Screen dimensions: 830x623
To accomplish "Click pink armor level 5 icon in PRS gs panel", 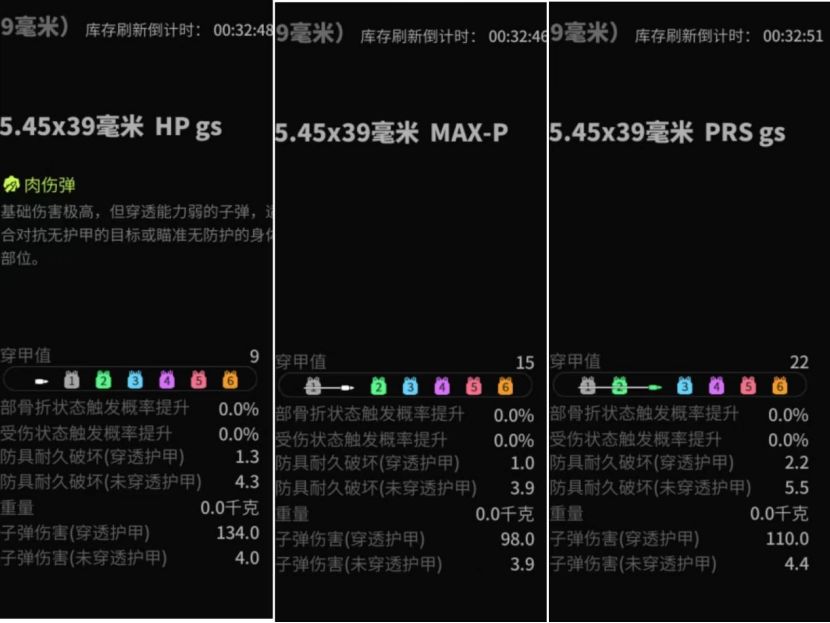I will (748, 386).
